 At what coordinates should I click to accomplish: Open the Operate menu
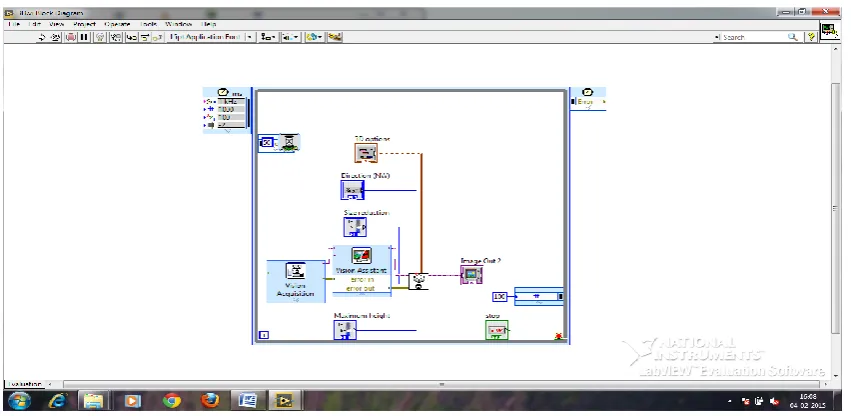(117, 24)
